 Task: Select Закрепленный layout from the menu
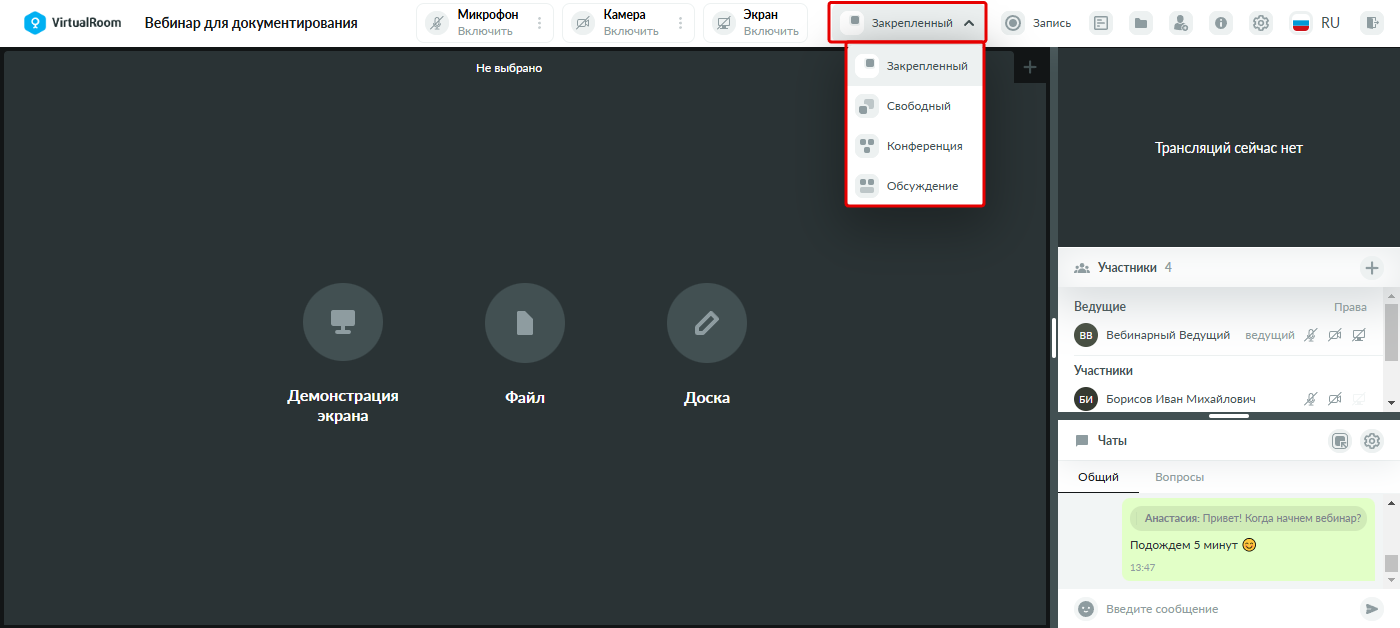[915, 66]
